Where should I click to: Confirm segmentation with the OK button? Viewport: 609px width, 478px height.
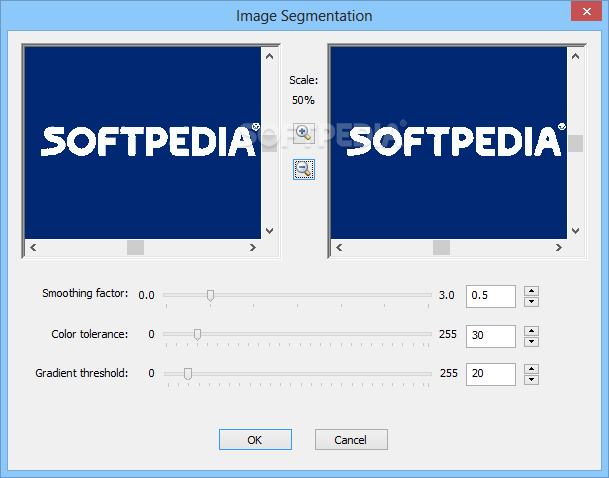(x=255, y=440)
